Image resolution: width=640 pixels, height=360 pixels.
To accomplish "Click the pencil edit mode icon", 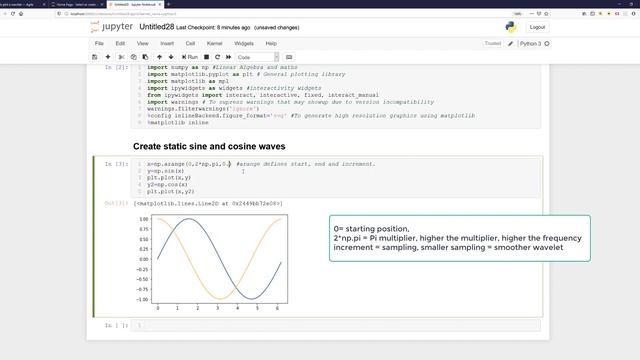I will (x=510, y=43).
